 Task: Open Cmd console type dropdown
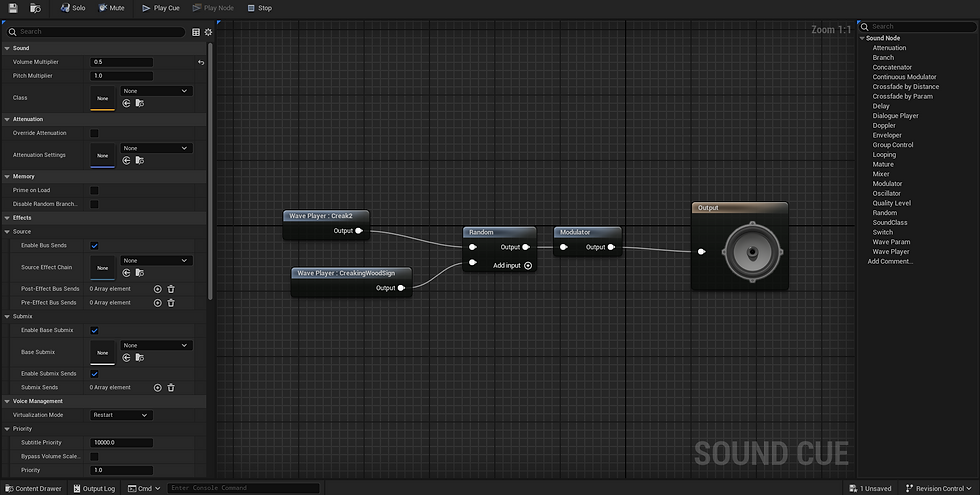(x=144, y=489)
